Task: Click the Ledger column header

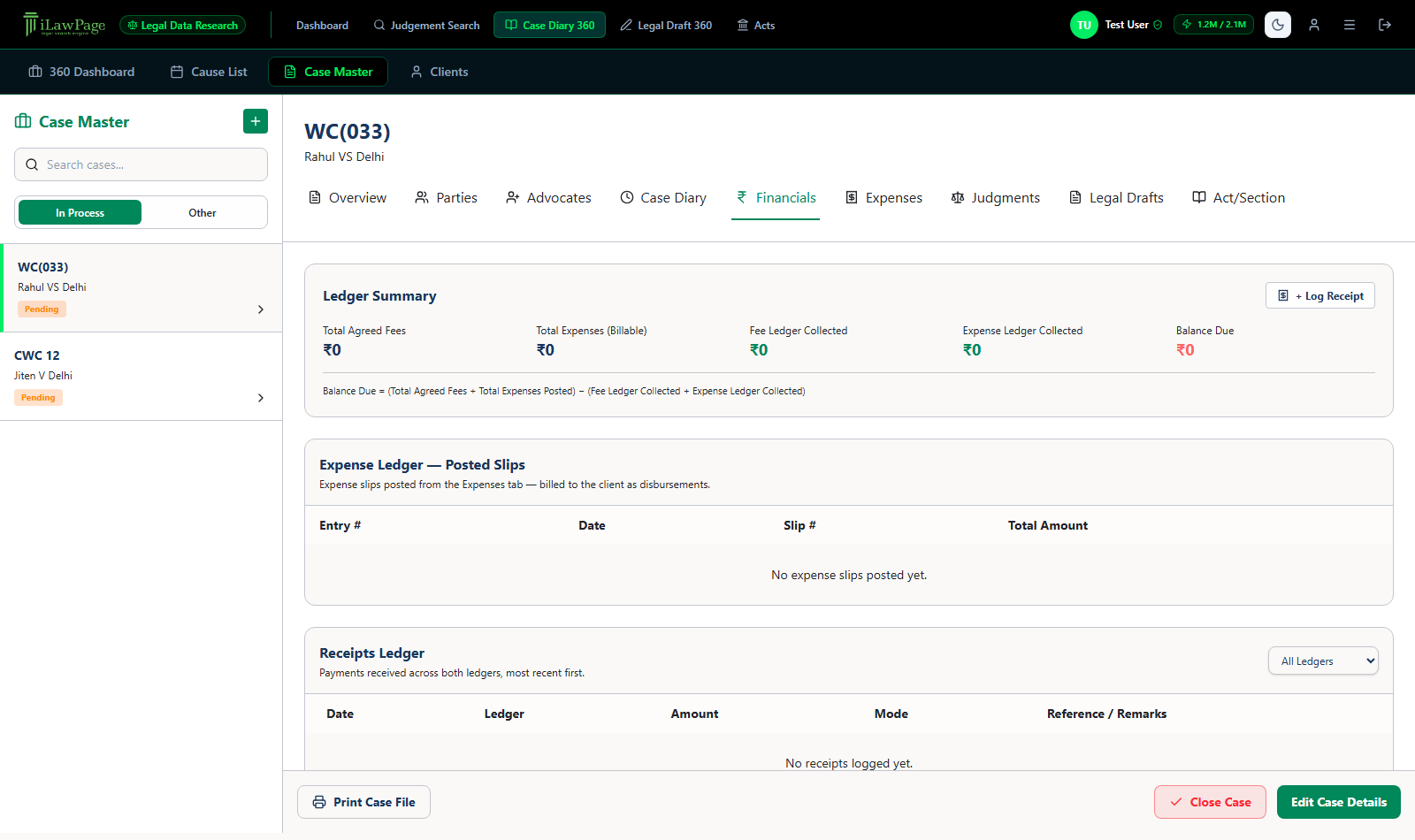Action: (x=504, y=714)
